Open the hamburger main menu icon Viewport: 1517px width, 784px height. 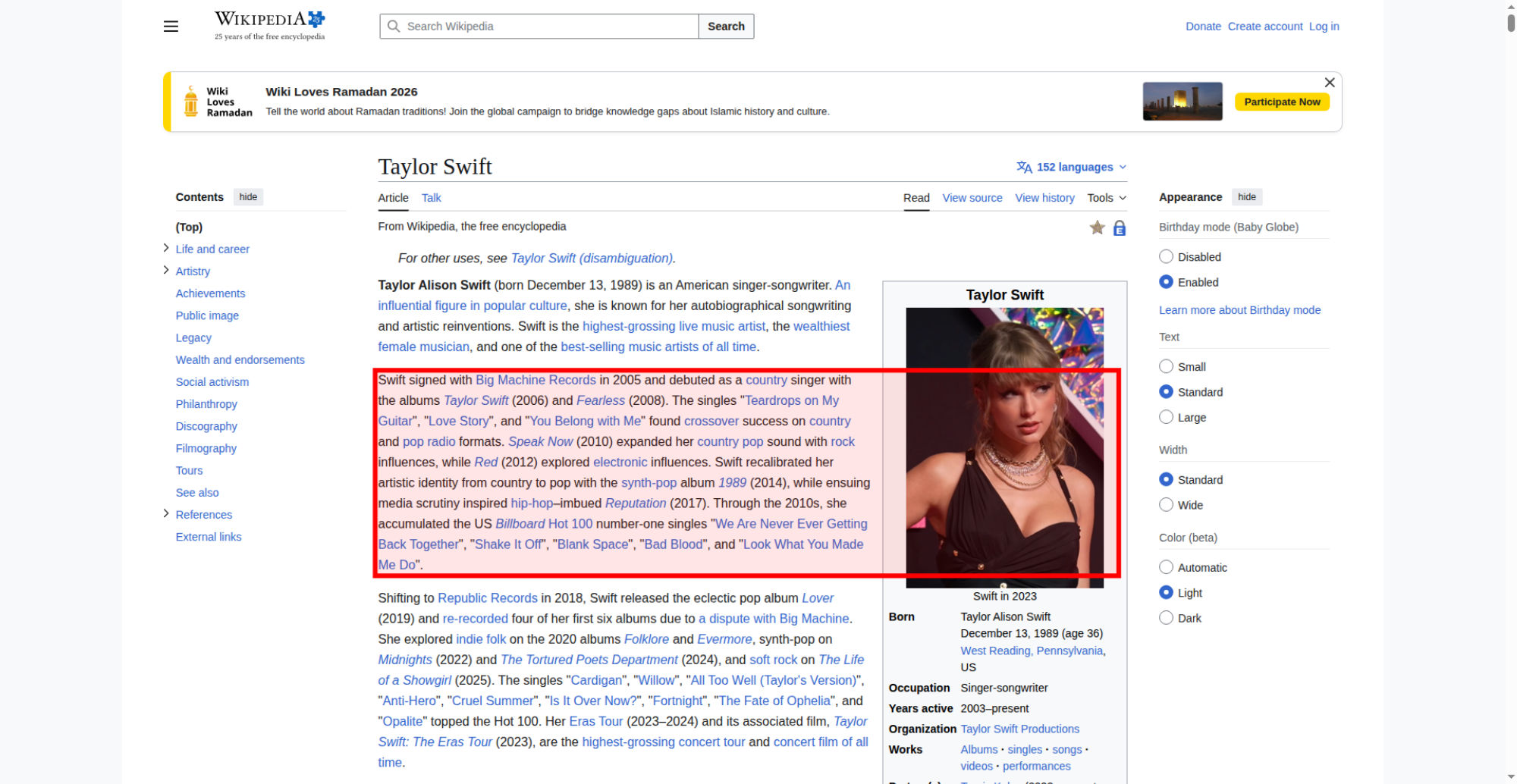(x=171, y=27)
